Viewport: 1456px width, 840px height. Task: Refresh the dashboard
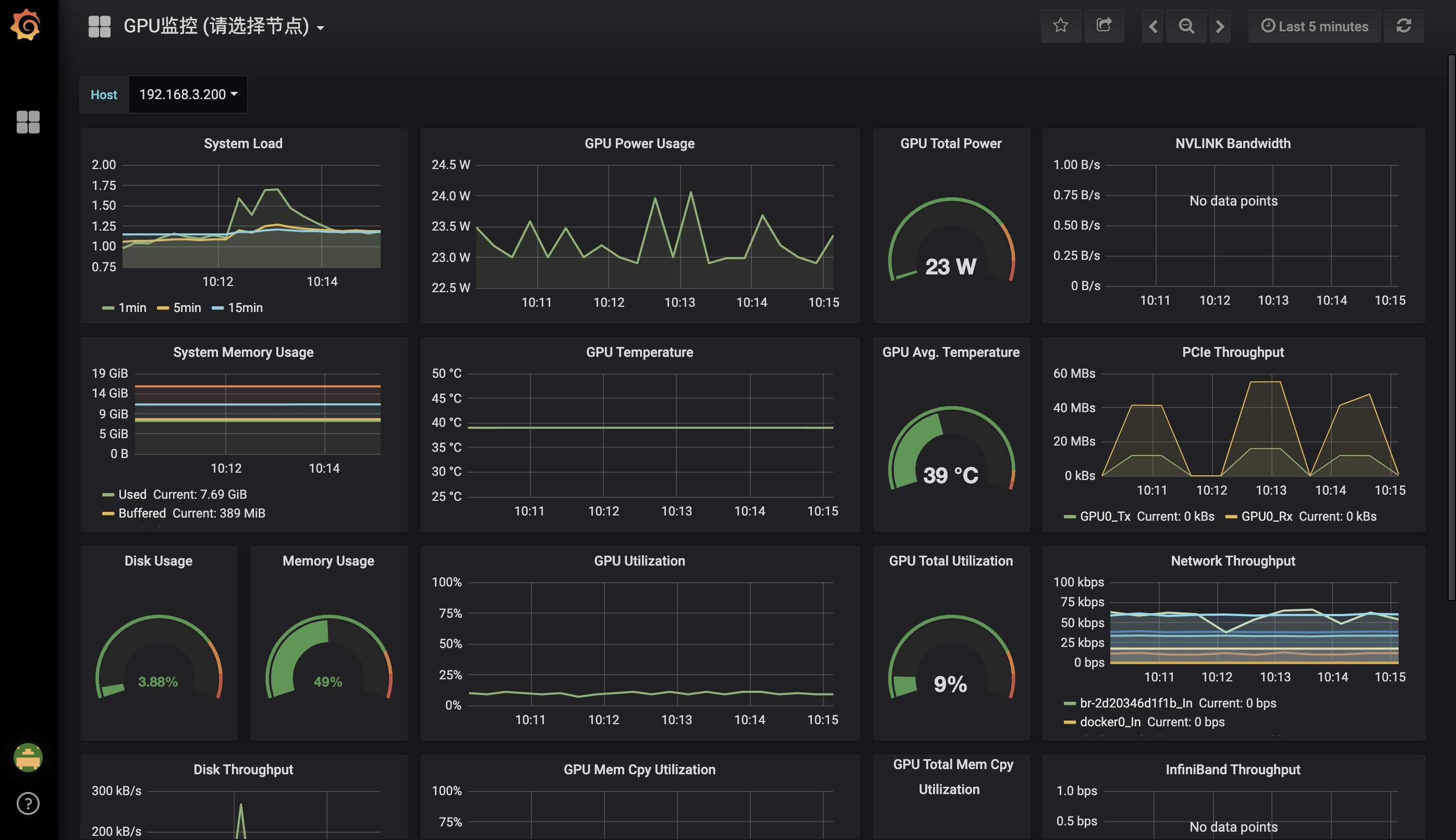(x=1403, y=26)
